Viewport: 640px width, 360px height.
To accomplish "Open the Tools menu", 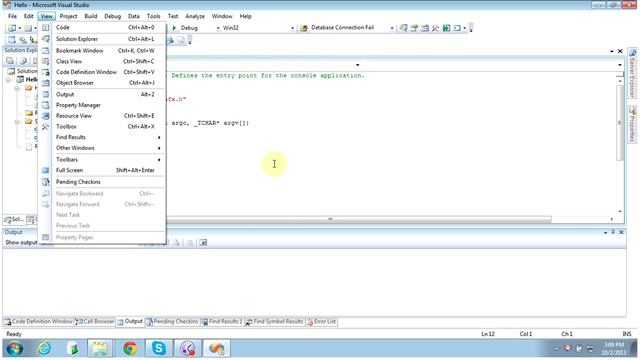I will click(x=153, y=16).
